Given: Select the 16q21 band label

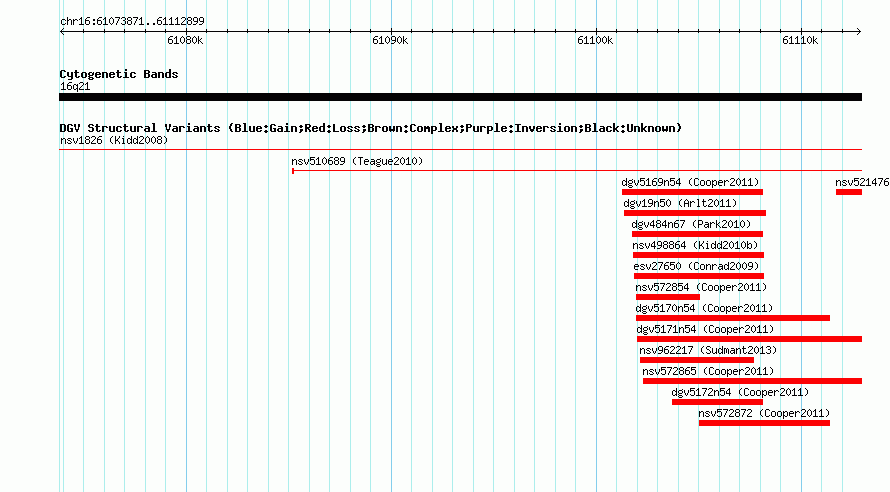Looking at the screenshot, I should click(x=75, y=86).
